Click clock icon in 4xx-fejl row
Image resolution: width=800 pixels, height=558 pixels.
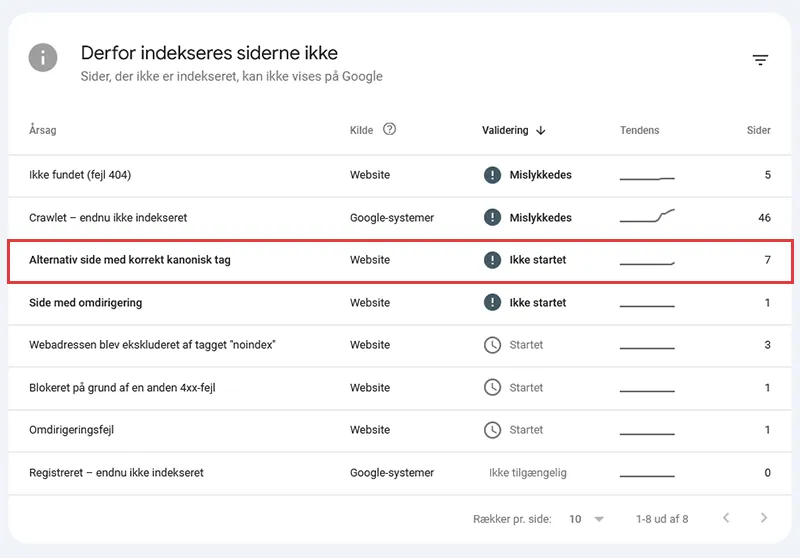pyautogui.click(x=492, y=388)
